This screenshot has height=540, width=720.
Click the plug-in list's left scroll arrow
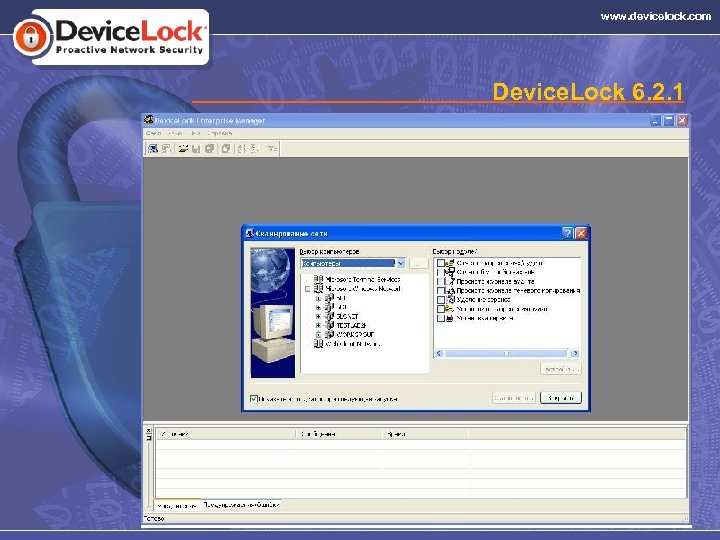pos(439,353)
